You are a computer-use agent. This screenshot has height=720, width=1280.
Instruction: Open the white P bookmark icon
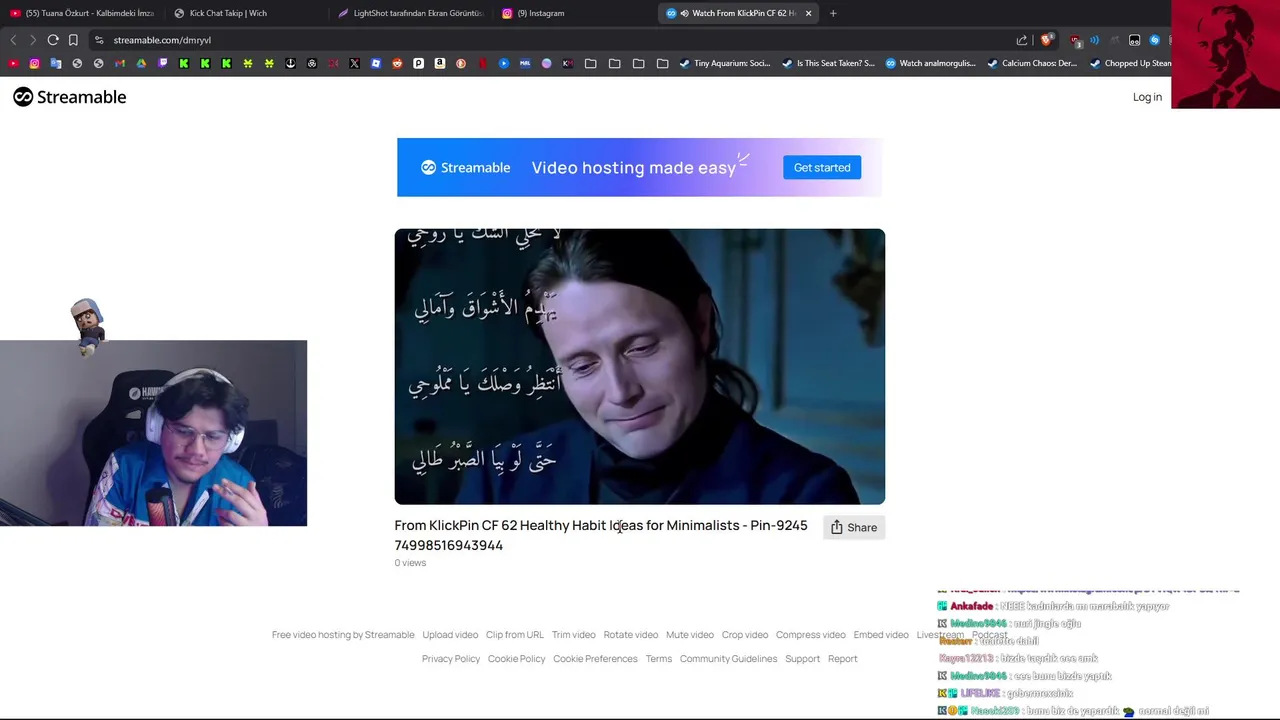(x=418, y=63)
